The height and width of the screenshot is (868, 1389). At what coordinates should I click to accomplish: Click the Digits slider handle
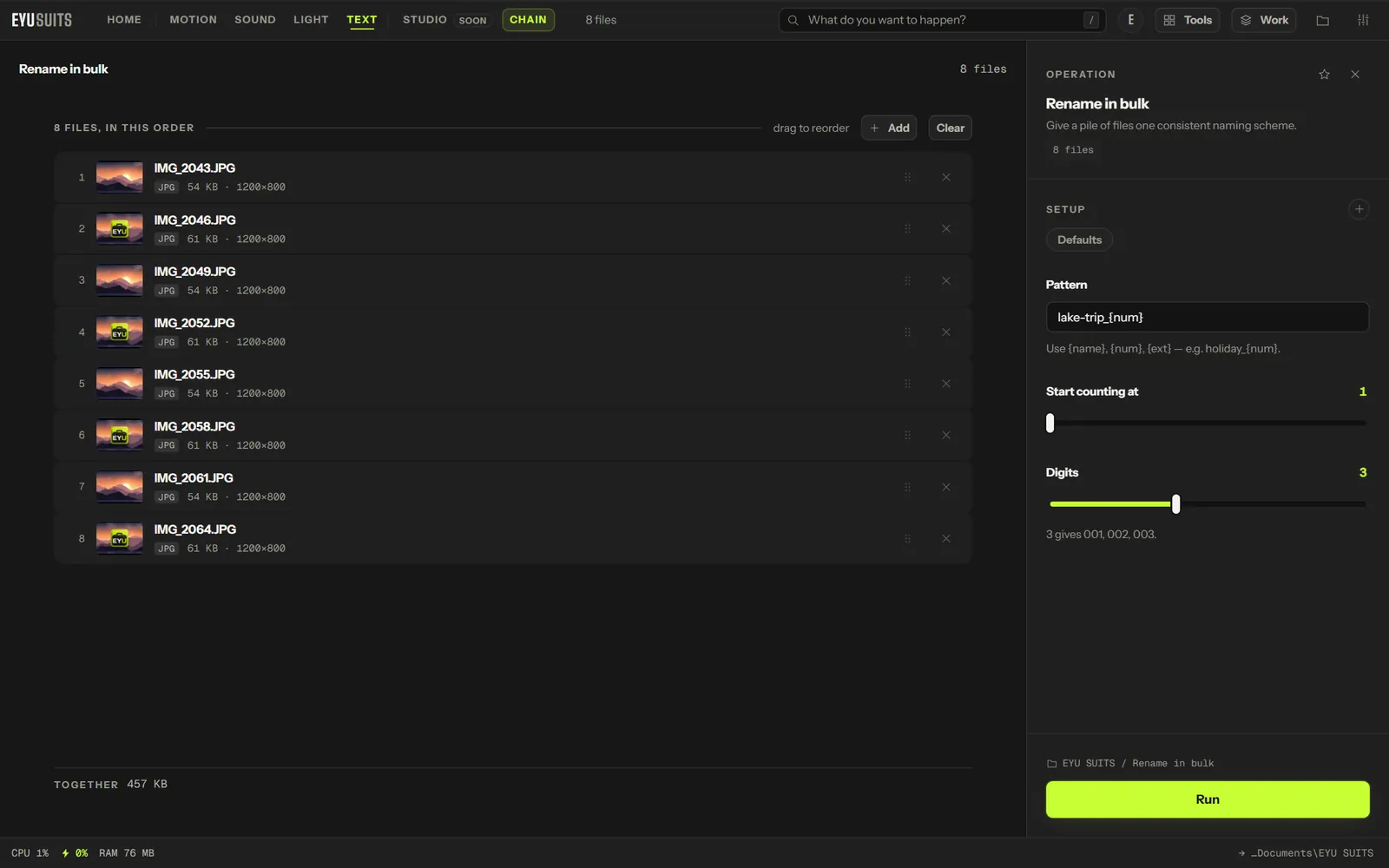tap(1175, 504)
